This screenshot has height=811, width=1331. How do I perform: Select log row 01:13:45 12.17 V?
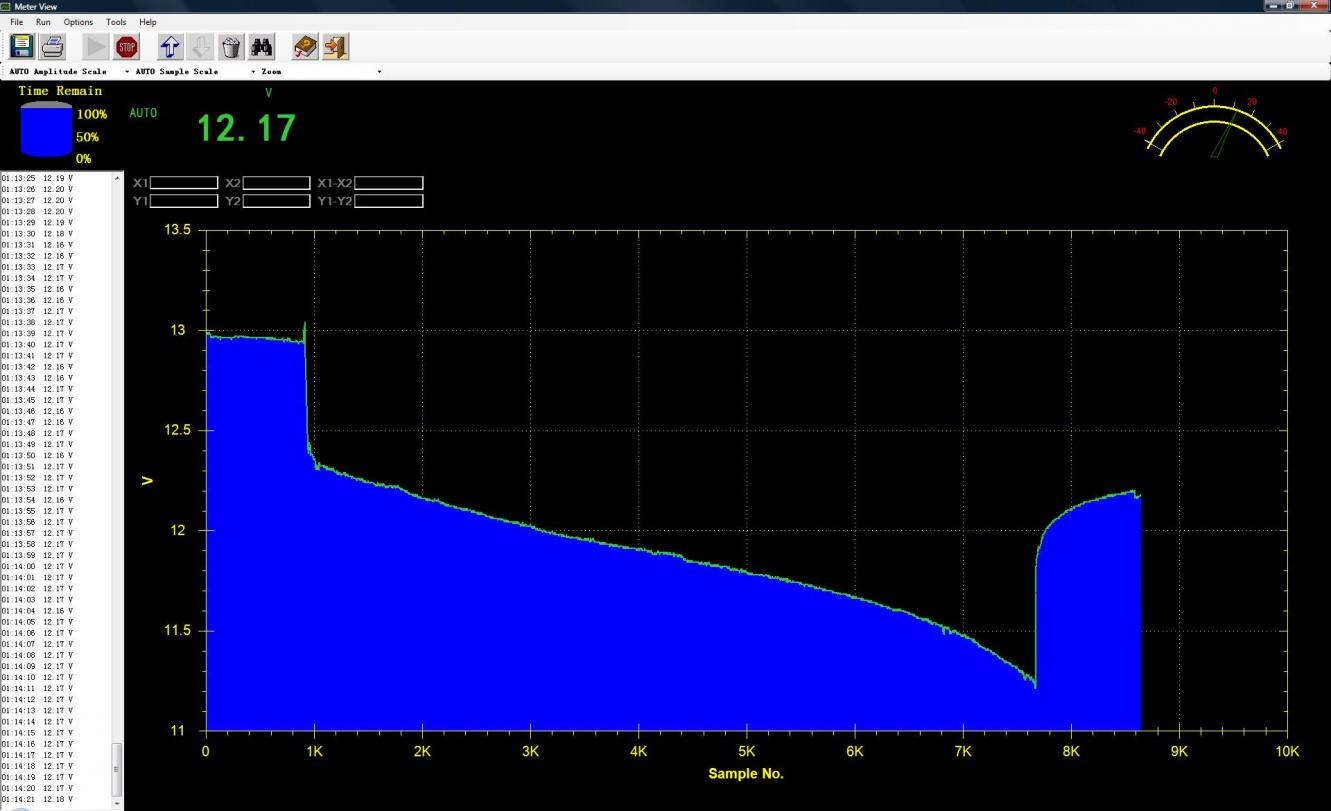pyautogui.click(x=37, y=400)
